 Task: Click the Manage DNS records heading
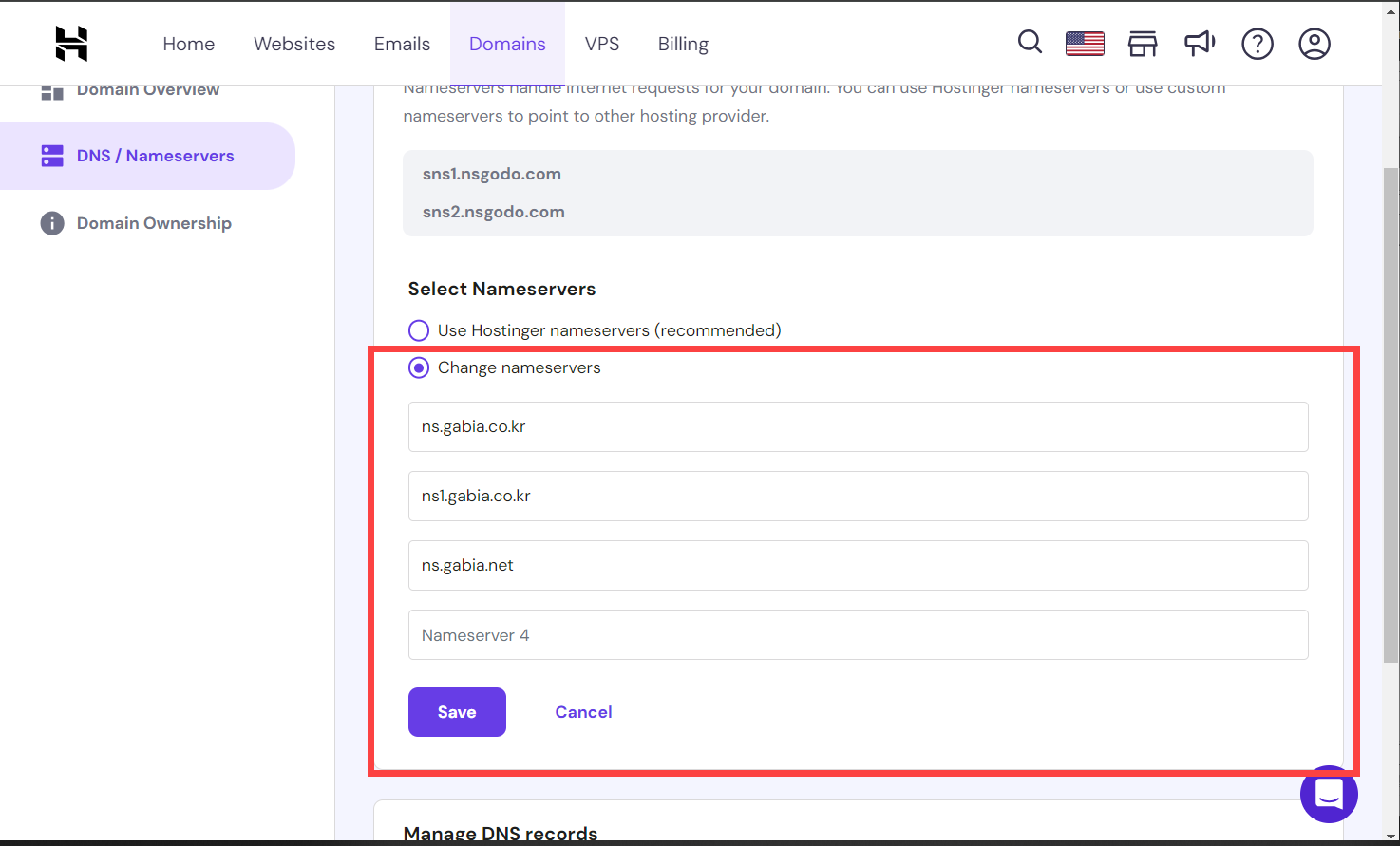[x=501, y=834]
